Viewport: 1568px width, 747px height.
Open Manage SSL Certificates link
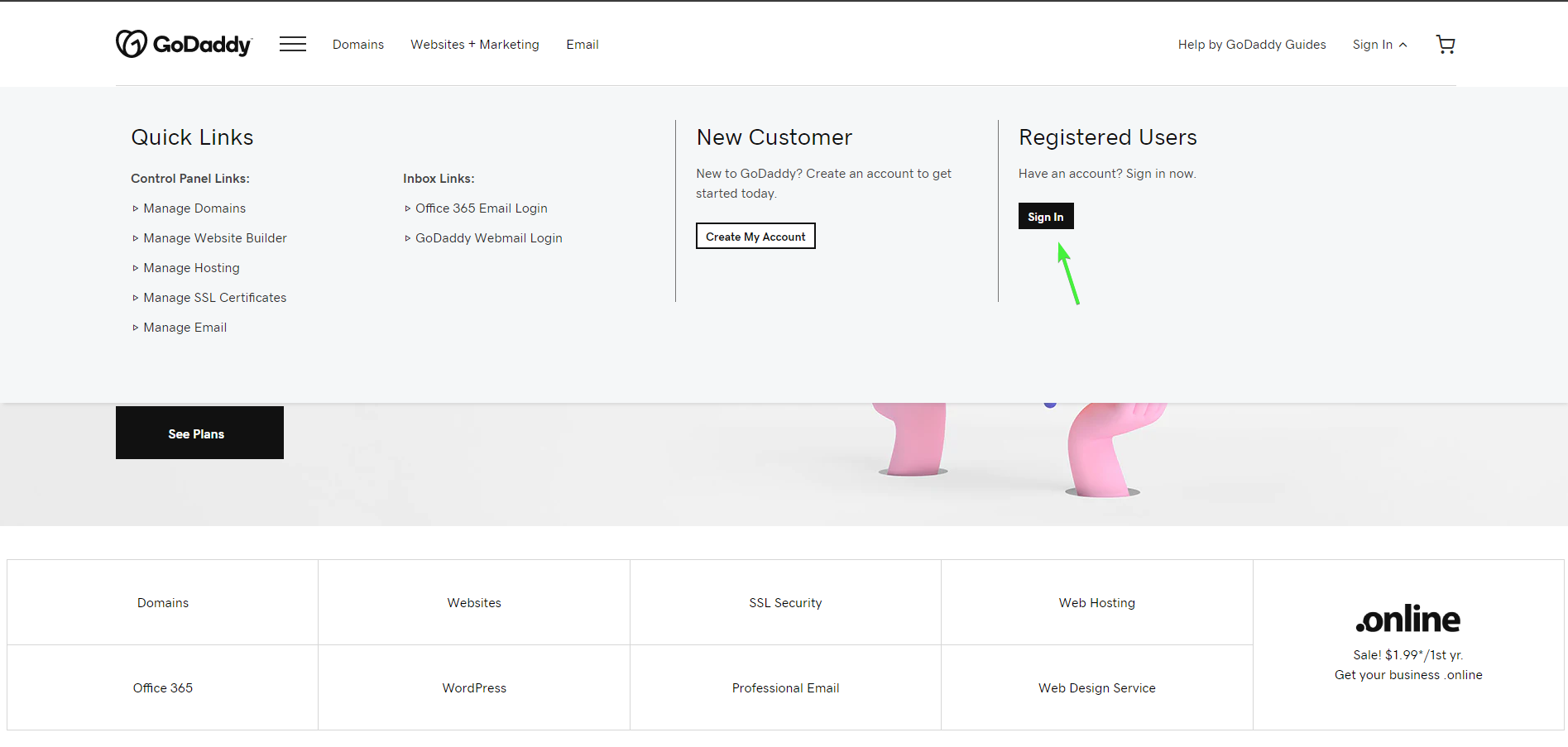215,298
